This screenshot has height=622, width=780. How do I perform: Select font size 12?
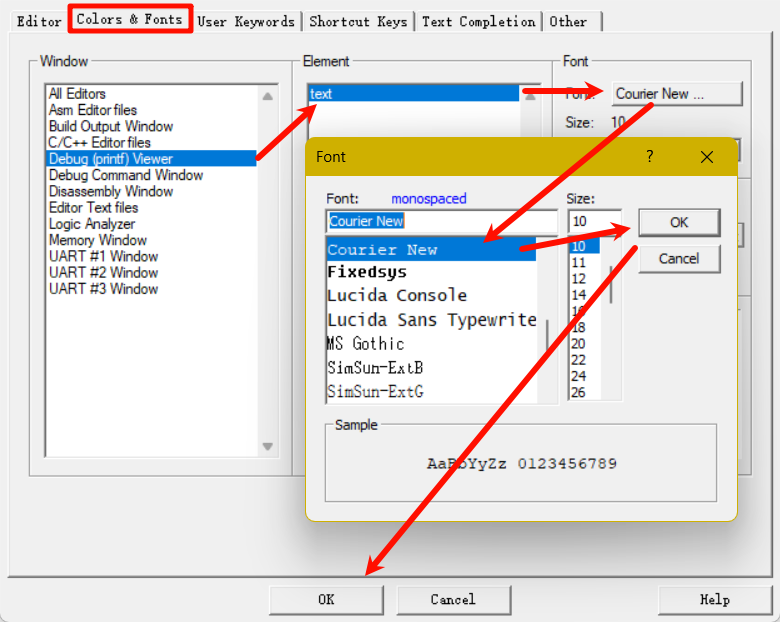(585, 279)
